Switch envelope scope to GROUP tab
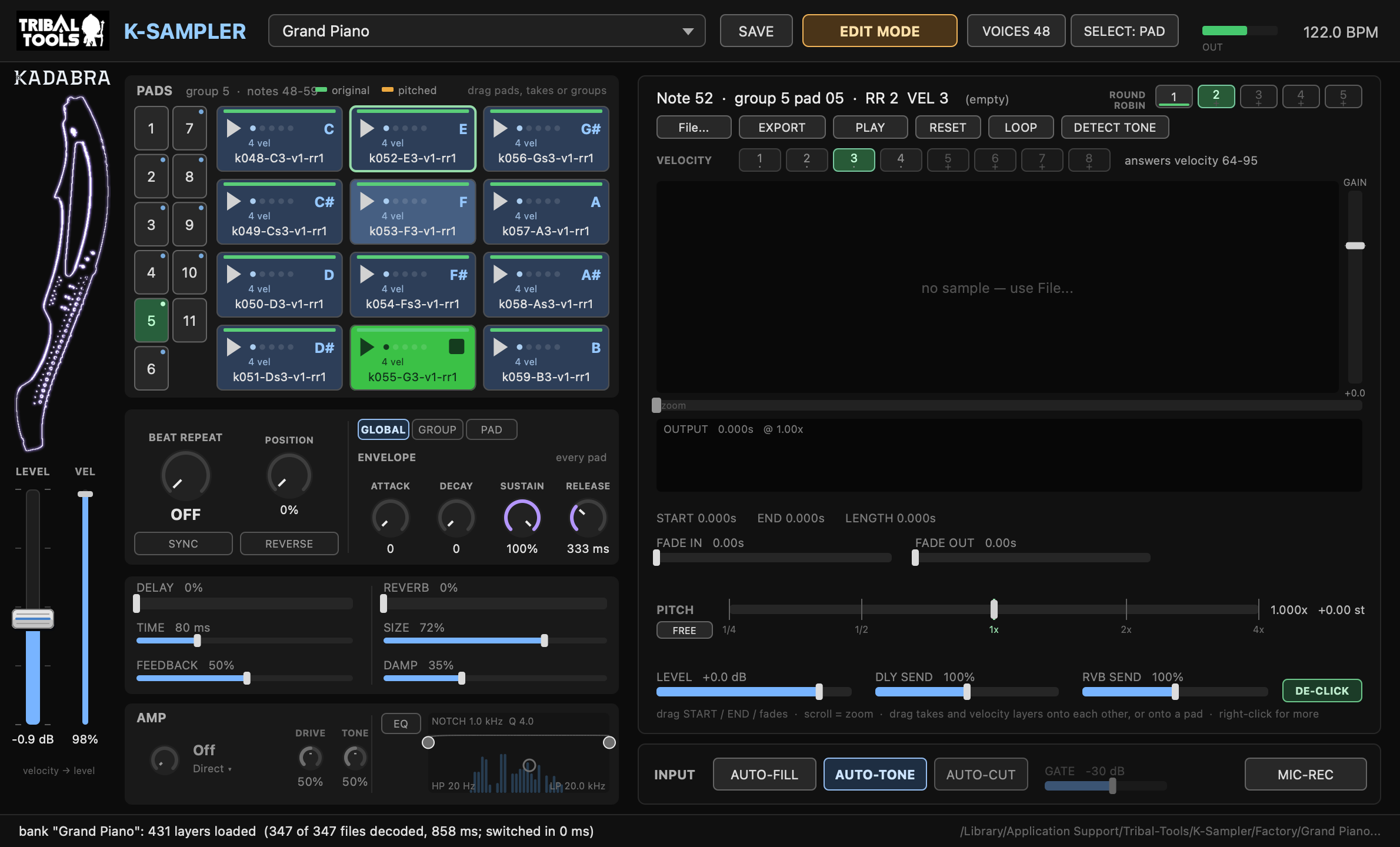Image resolution: width=1400 pixels, height=847 pixels. tap(437, 429)
